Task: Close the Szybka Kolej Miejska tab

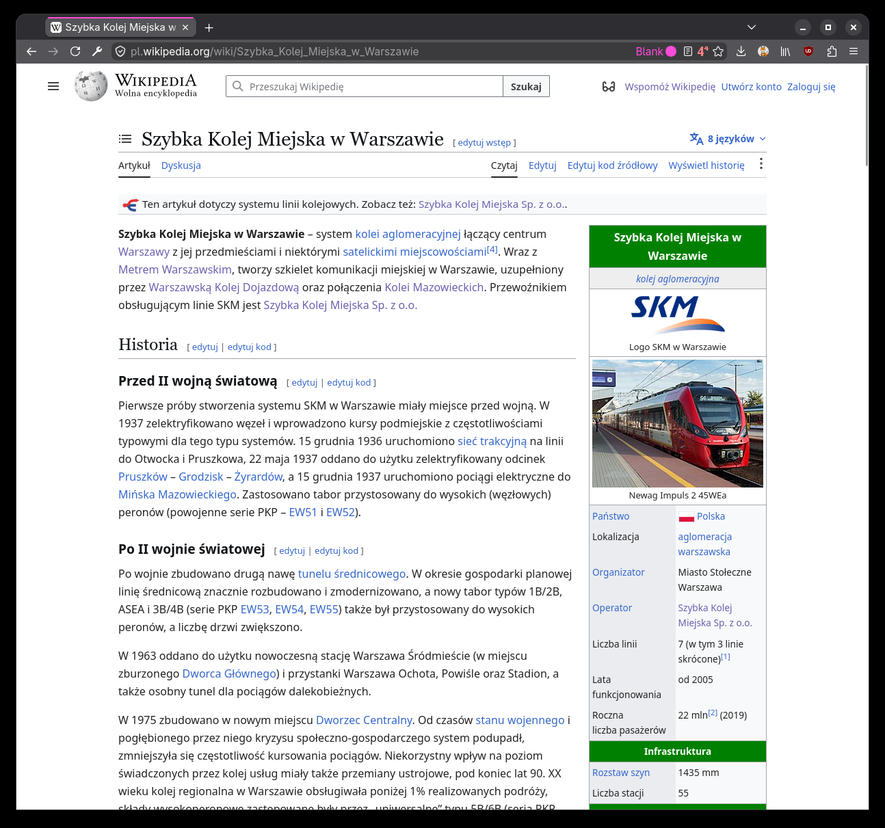Action: [x=185, y=27]
